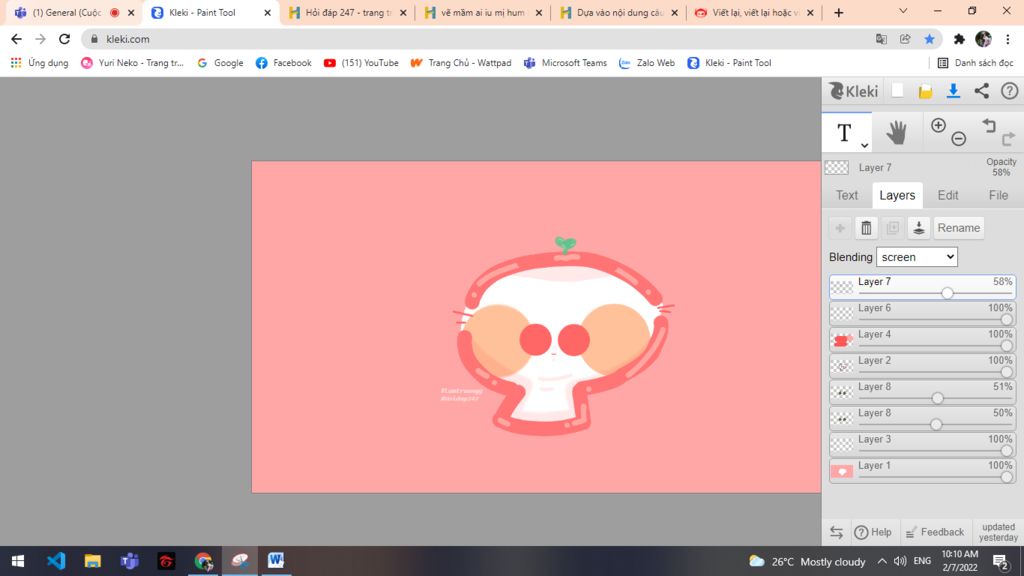Open the Google bookmark
Screen dimensions: 1024x576
coord(220,63)
